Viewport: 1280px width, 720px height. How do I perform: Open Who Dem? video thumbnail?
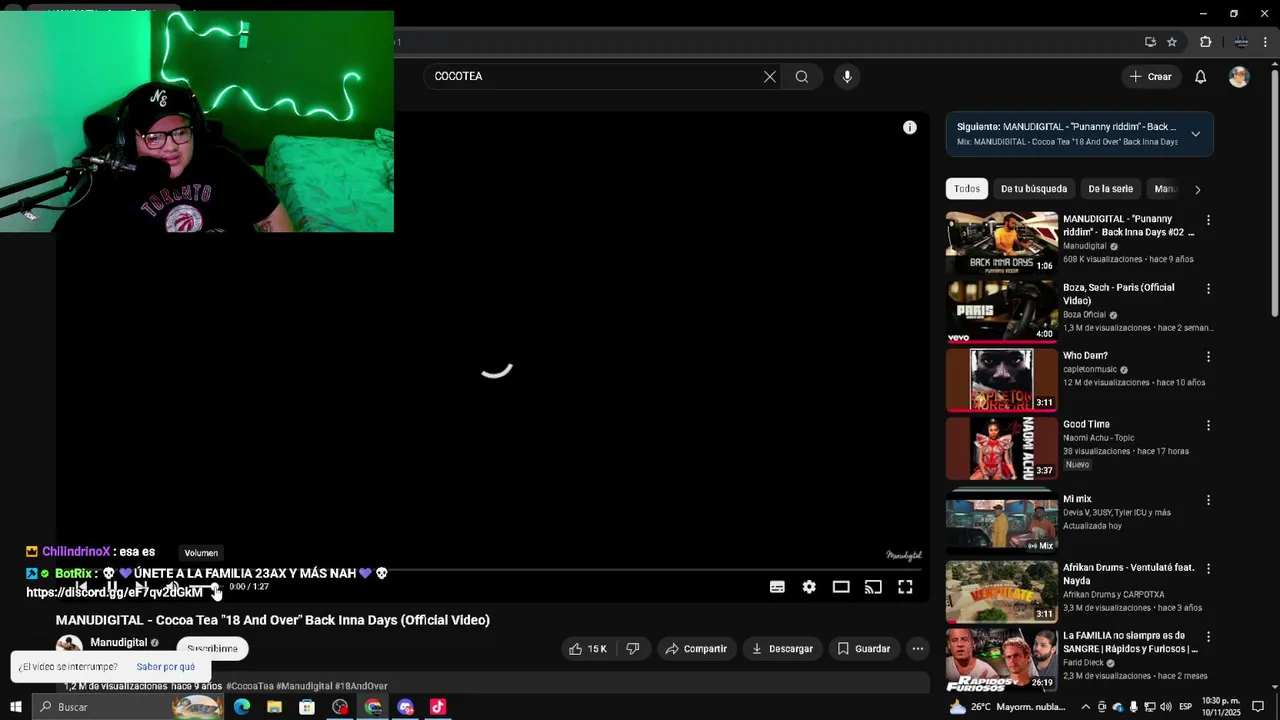pos(1002,380)
